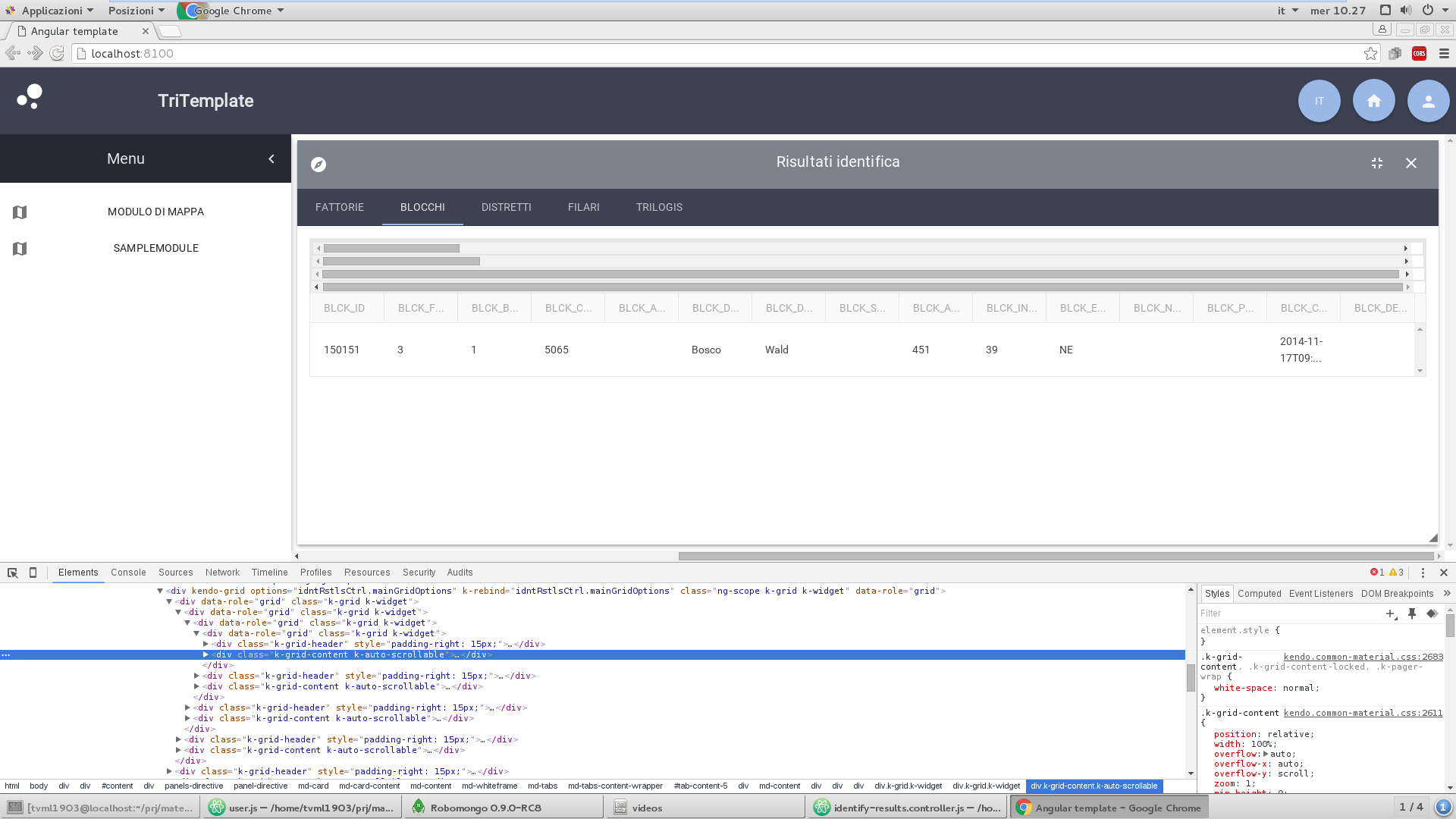Screen dimensions: 1456x819
Task: Open the kendo.common-material.css:2683 source link
Action: [1363, 657]
